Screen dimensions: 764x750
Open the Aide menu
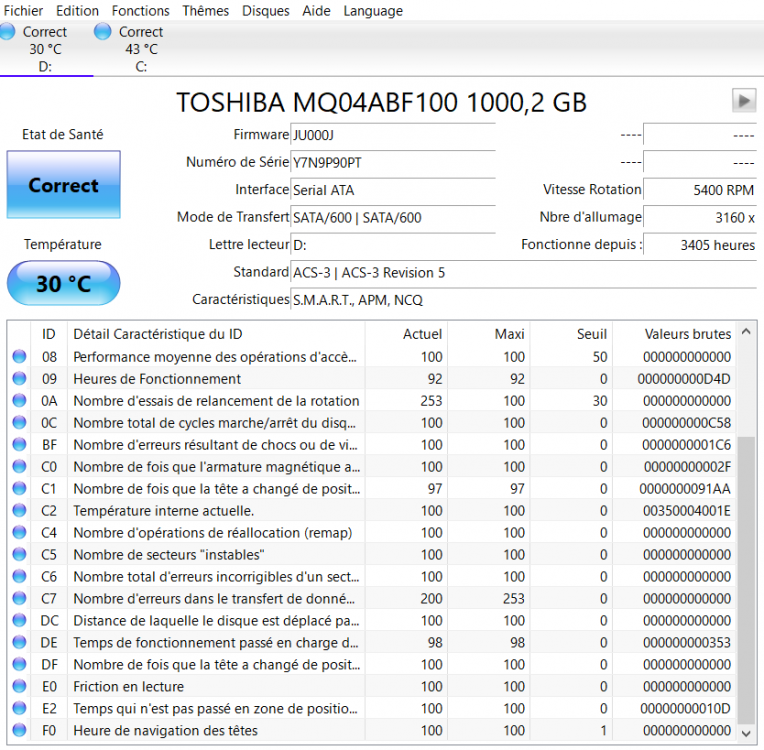(316, 11)
